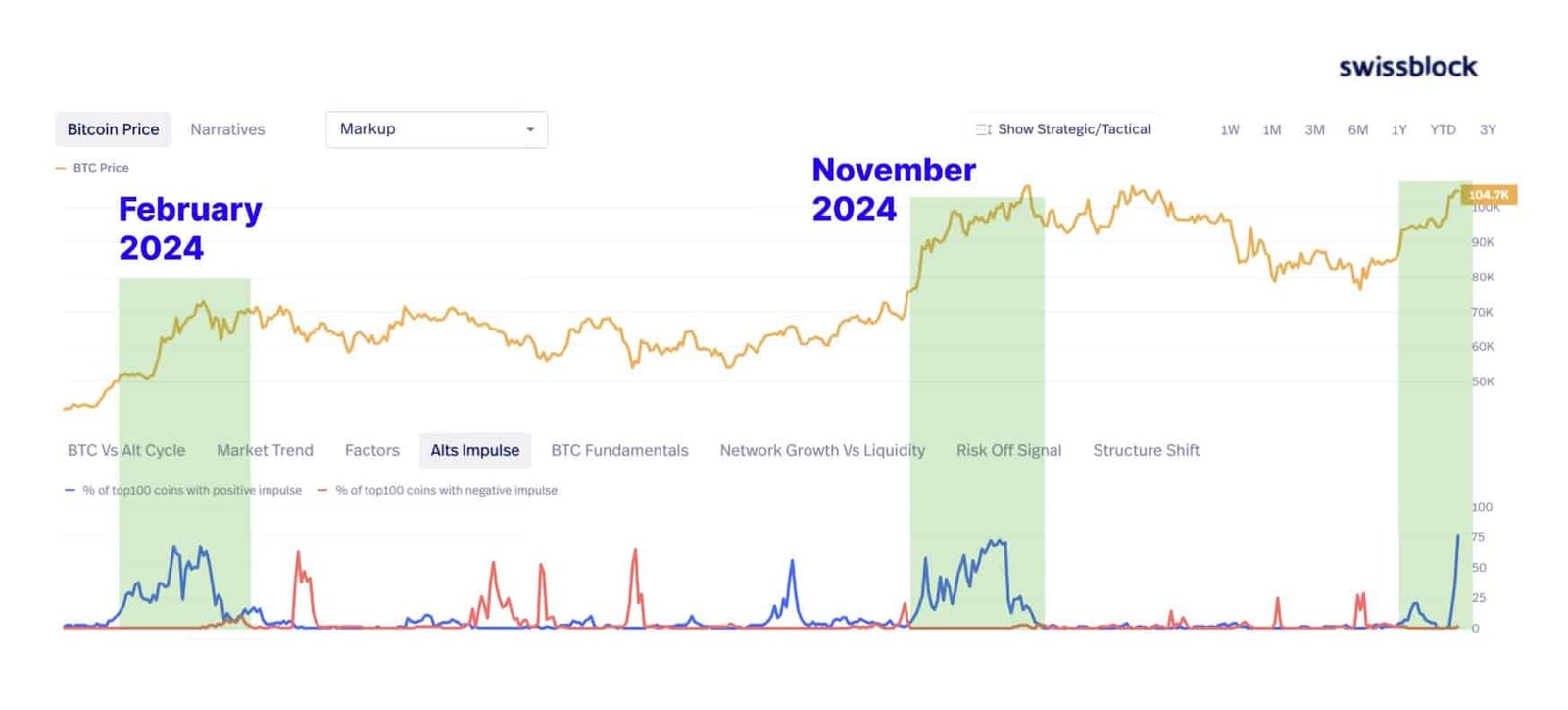Toggle the BTC Price legend line
1568x710 pixels.
pyautogui.click(x=92, y=168)
